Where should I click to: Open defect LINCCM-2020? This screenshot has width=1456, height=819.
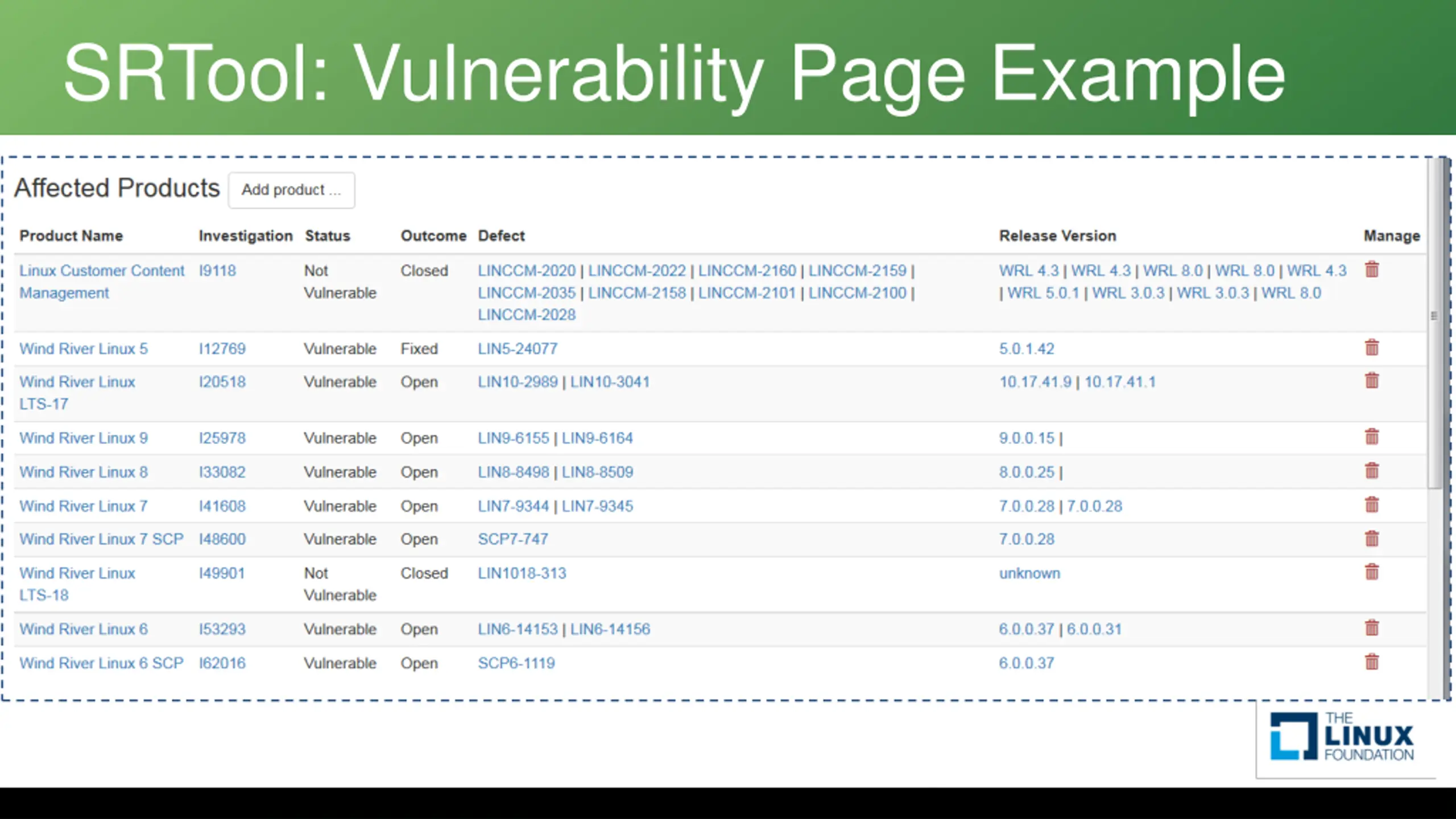click(527, 271)
